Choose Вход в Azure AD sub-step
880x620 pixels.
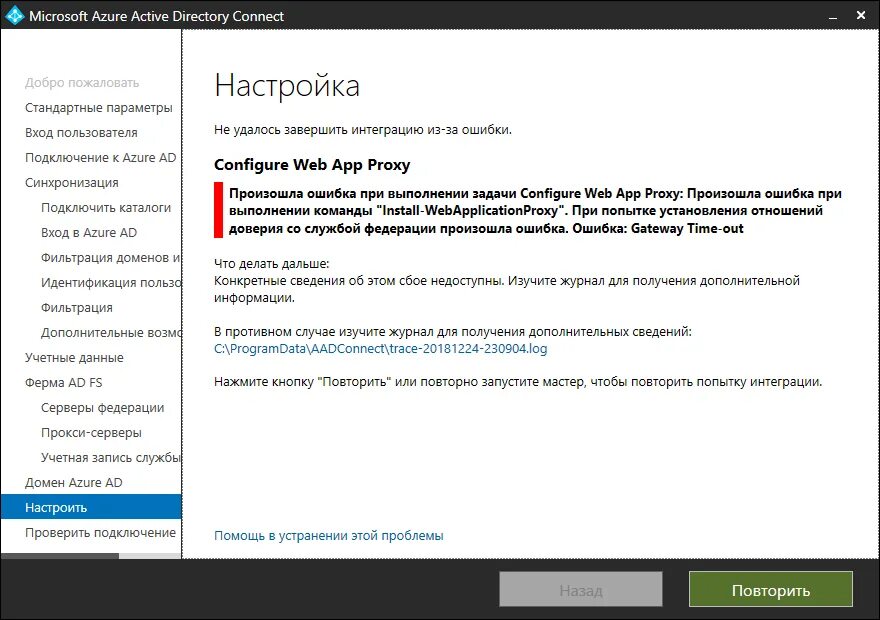point(89,232)
